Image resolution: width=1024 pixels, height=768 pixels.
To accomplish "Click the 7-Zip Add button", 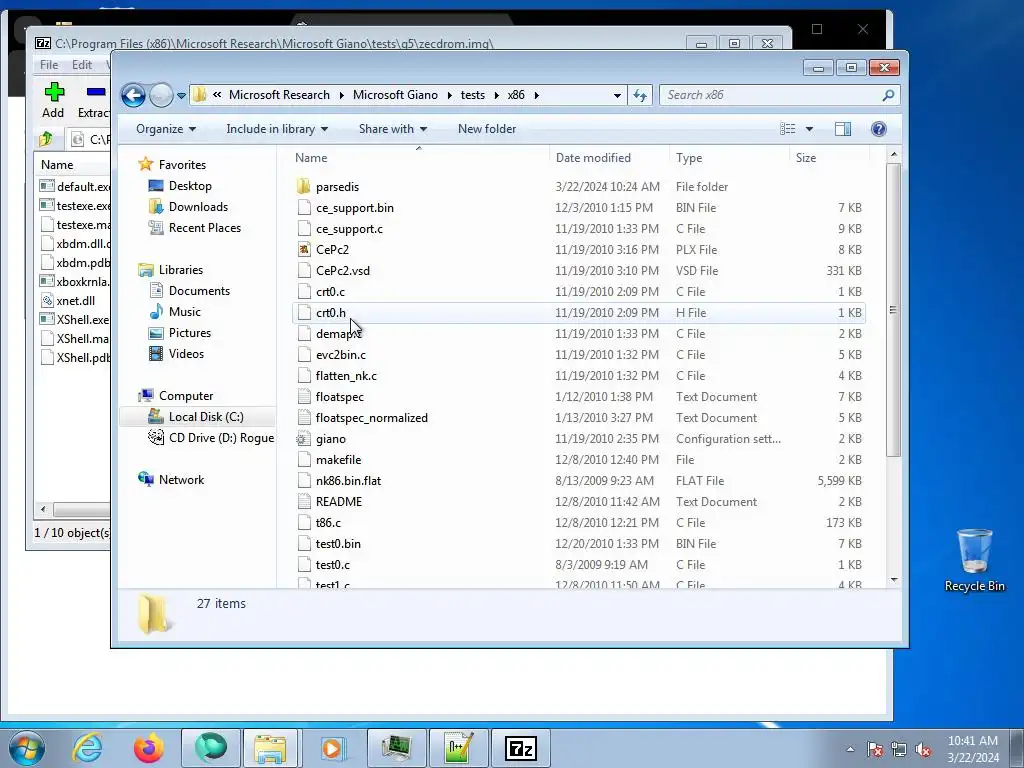I will [x=54, y=101].
